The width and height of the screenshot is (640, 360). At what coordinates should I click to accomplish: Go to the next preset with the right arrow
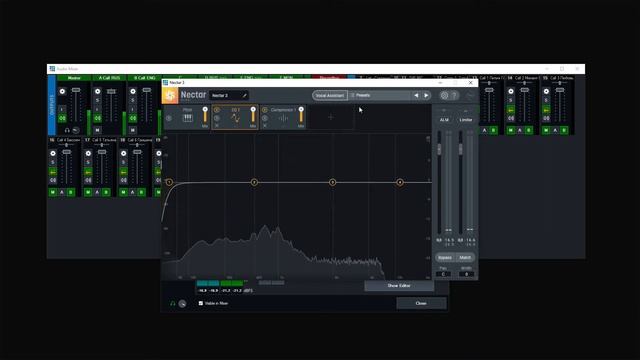click(x=426, y=95)
